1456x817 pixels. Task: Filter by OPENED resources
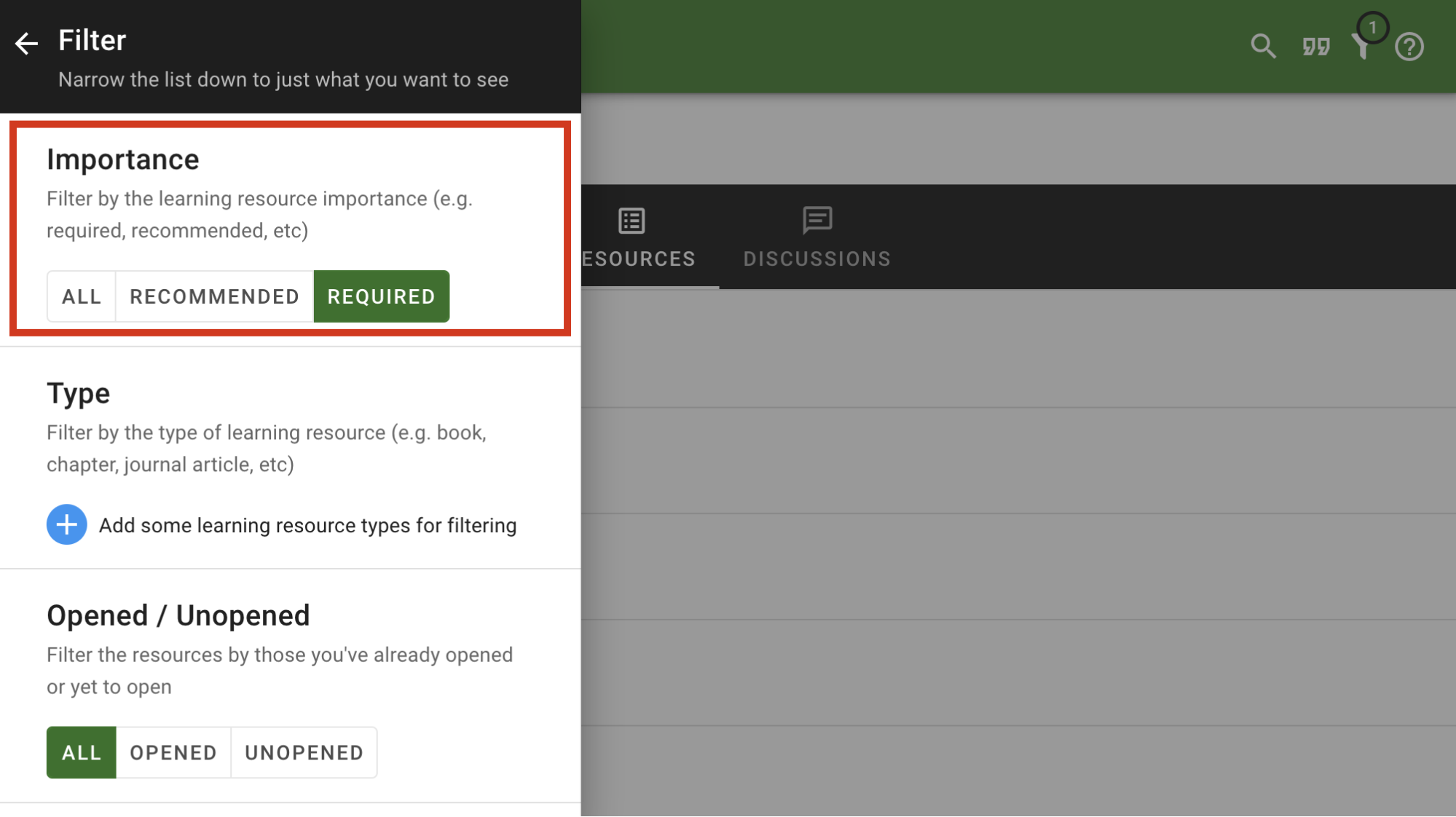click(173, 752)
